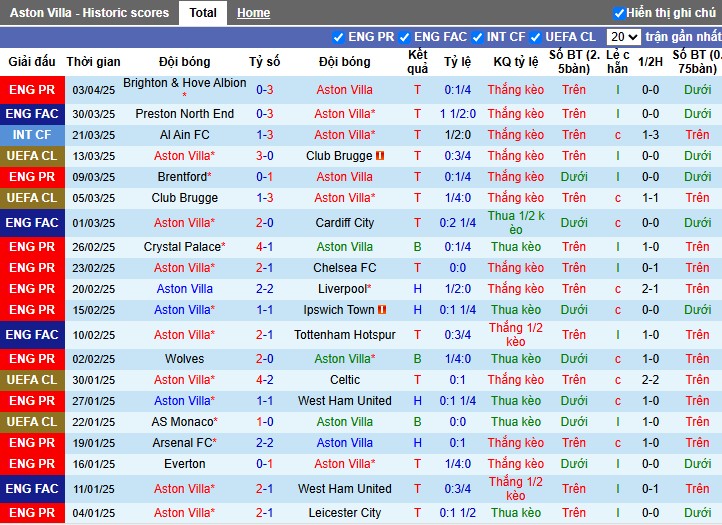Click the Giải đấu column header

point(32,62)
